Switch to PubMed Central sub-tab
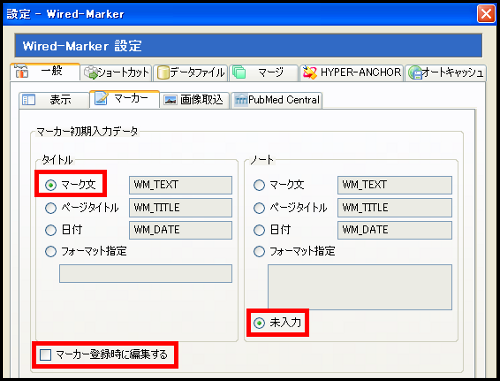 [277, 100]
